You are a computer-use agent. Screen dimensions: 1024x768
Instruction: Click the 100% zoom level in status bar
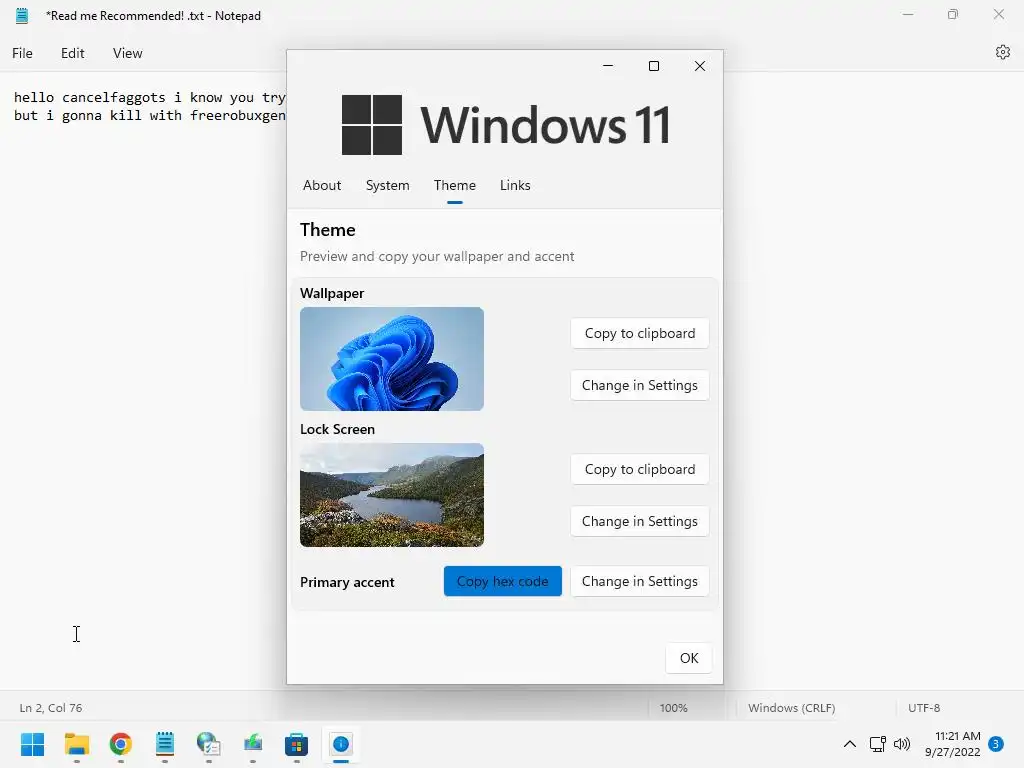[673, 708]
